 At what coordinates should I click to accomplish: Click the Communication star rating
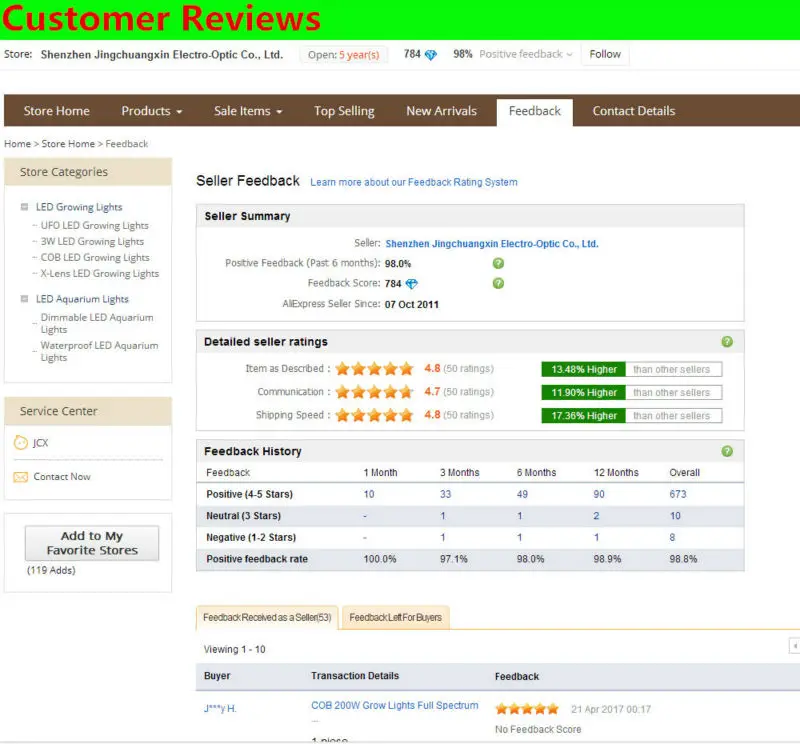pyautogui.click(x=374, y=392)
